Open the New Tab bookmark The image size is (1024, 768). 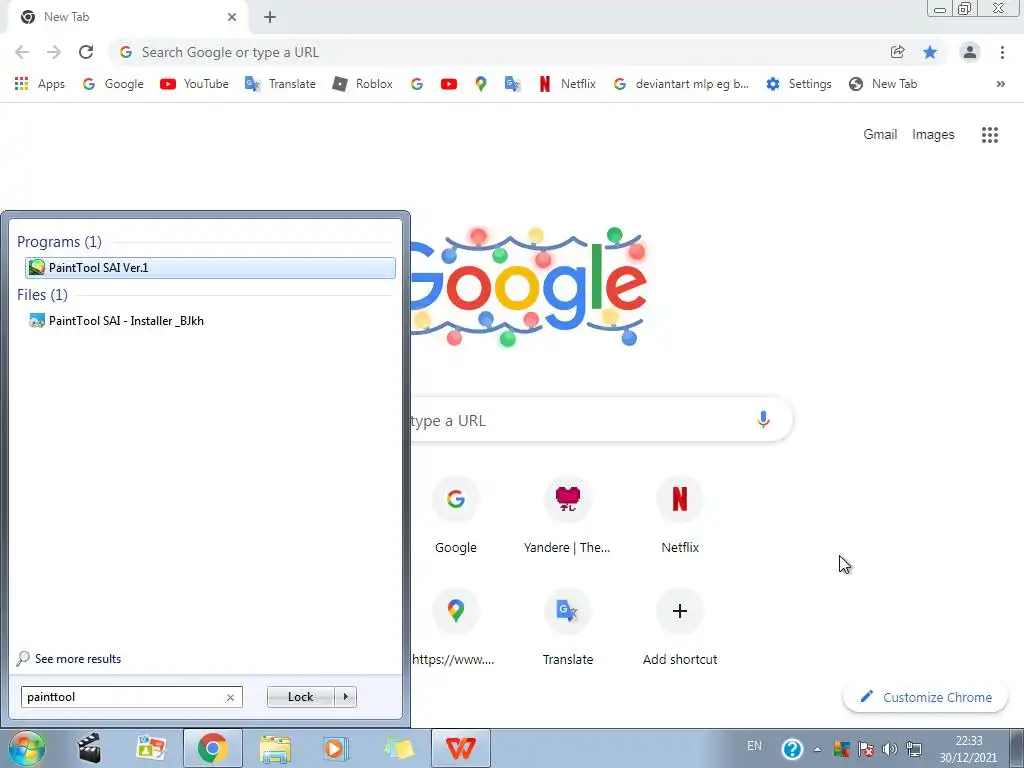coord(883,84)
